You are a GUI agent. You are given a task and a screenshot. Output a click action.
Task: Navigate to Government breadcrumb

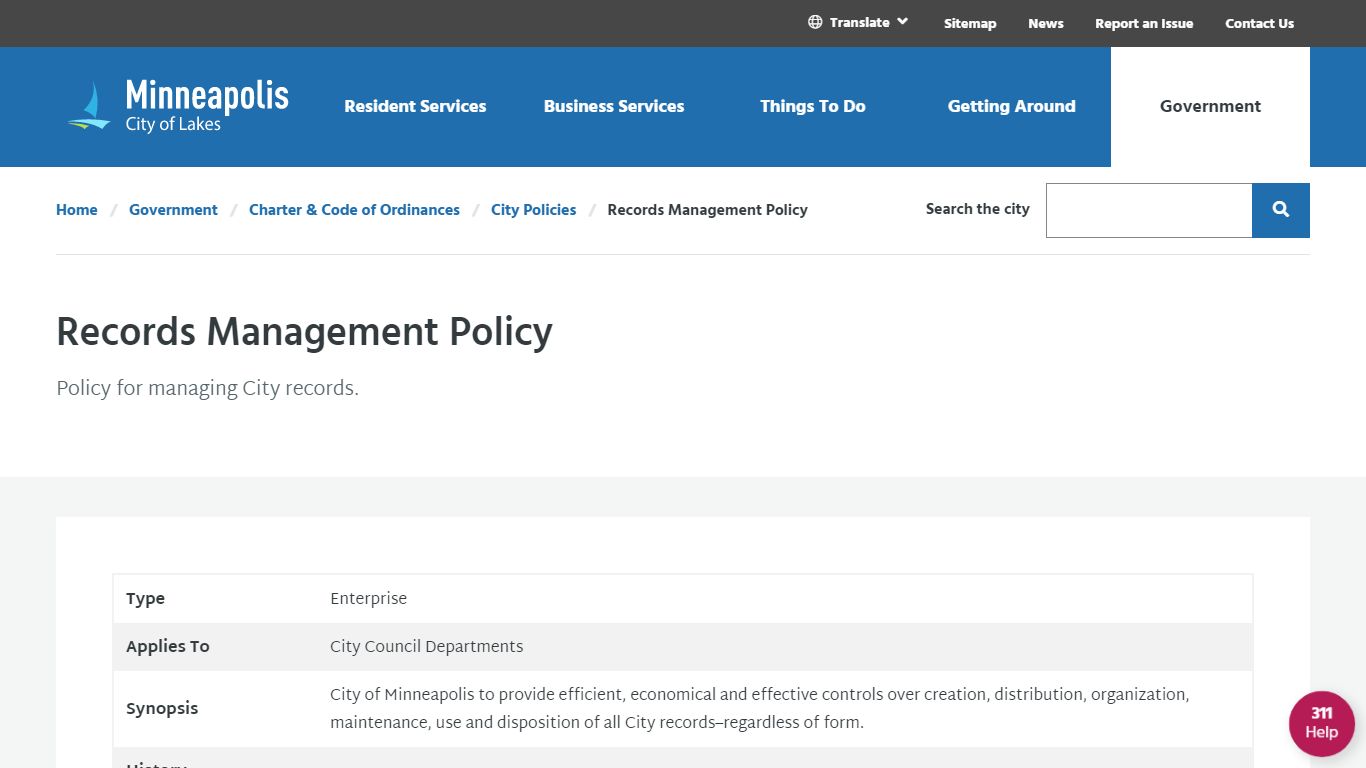pos(173,210)
